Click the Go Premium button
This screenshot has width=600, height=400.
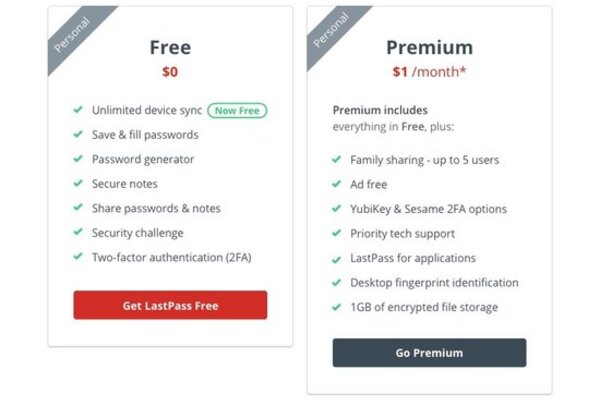pyautogui.click(x=429, y=353)
